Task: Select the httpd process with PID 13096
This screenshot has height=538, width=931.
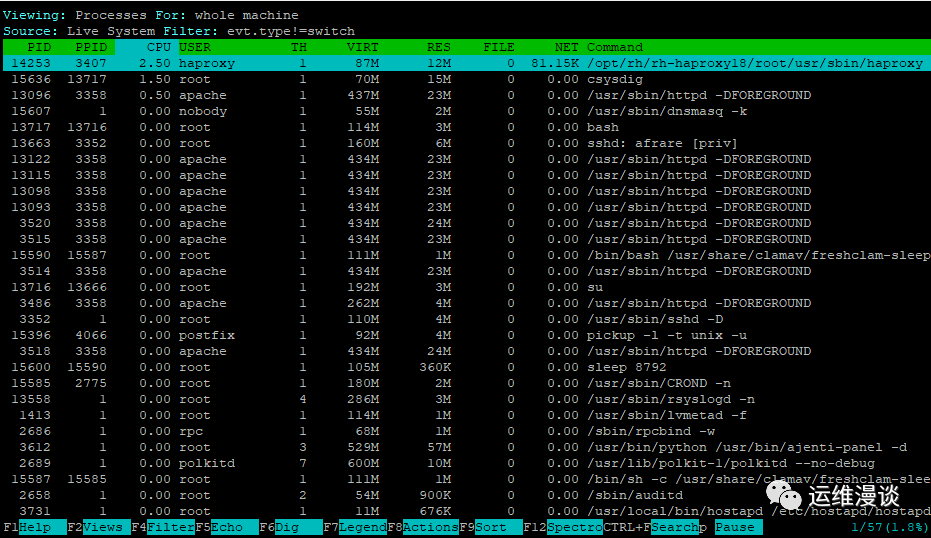Action: pyautogui.click(x=466, y=95)
